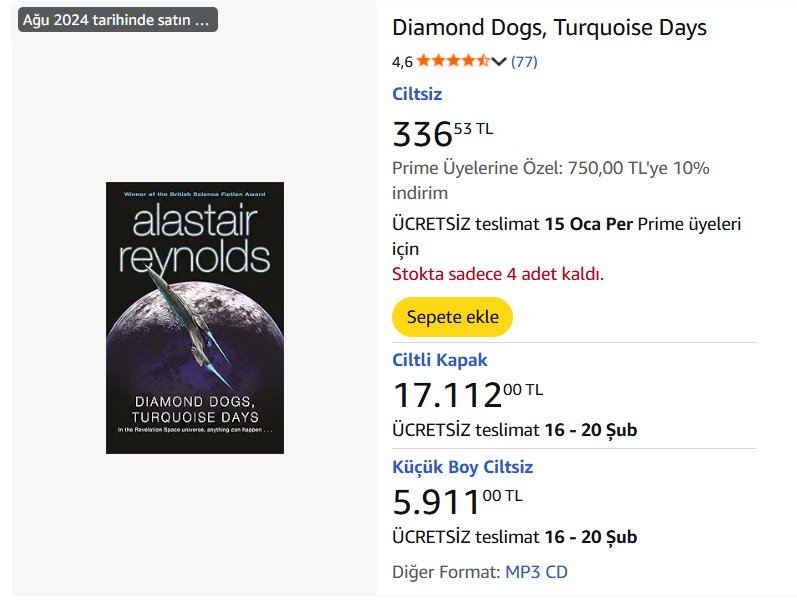
Task: Click the Ağu 2024 purchase badge
Action: pos(117,20)
